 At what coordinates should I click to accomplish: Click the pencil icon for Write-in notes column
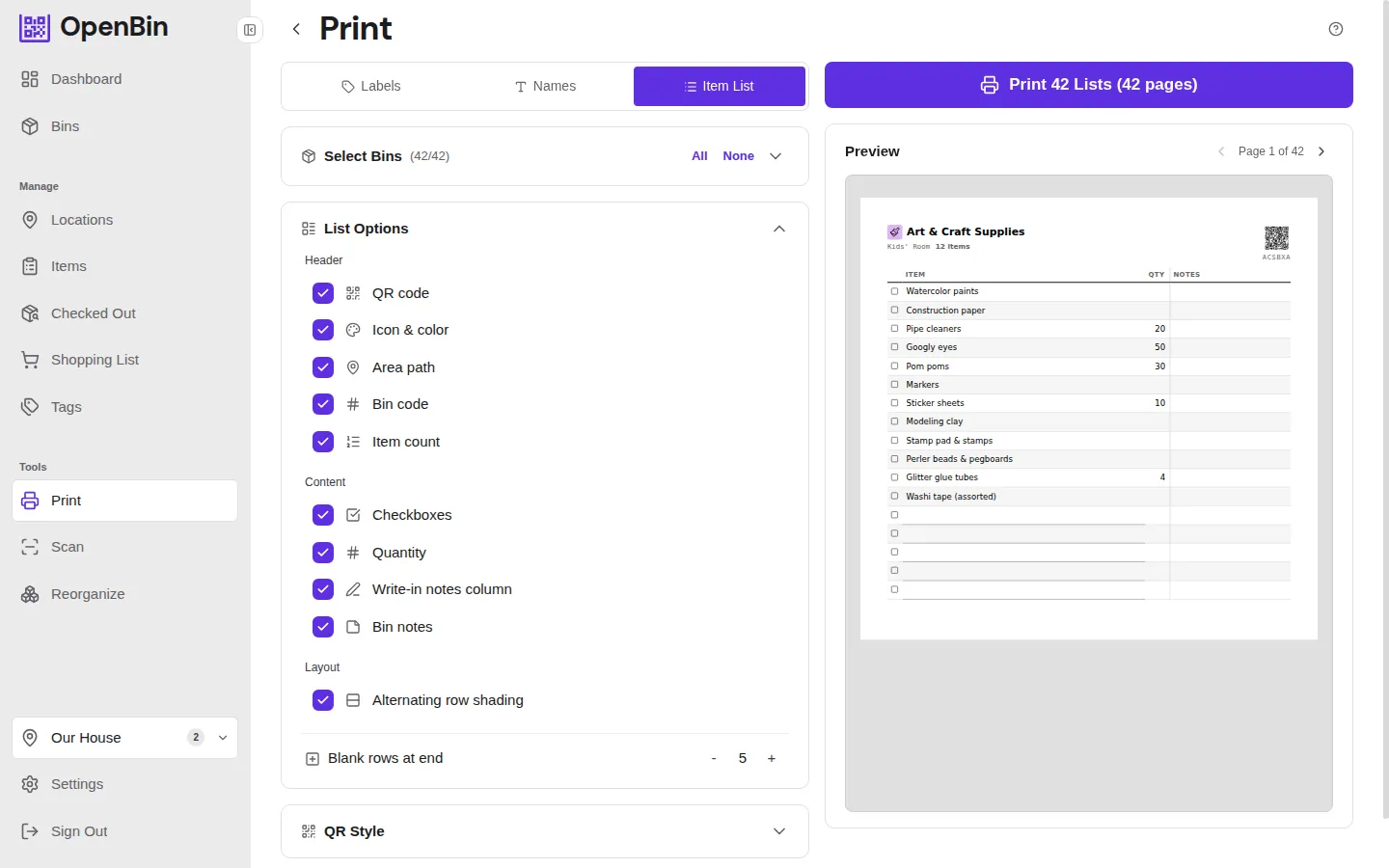[x=353, y=589]
